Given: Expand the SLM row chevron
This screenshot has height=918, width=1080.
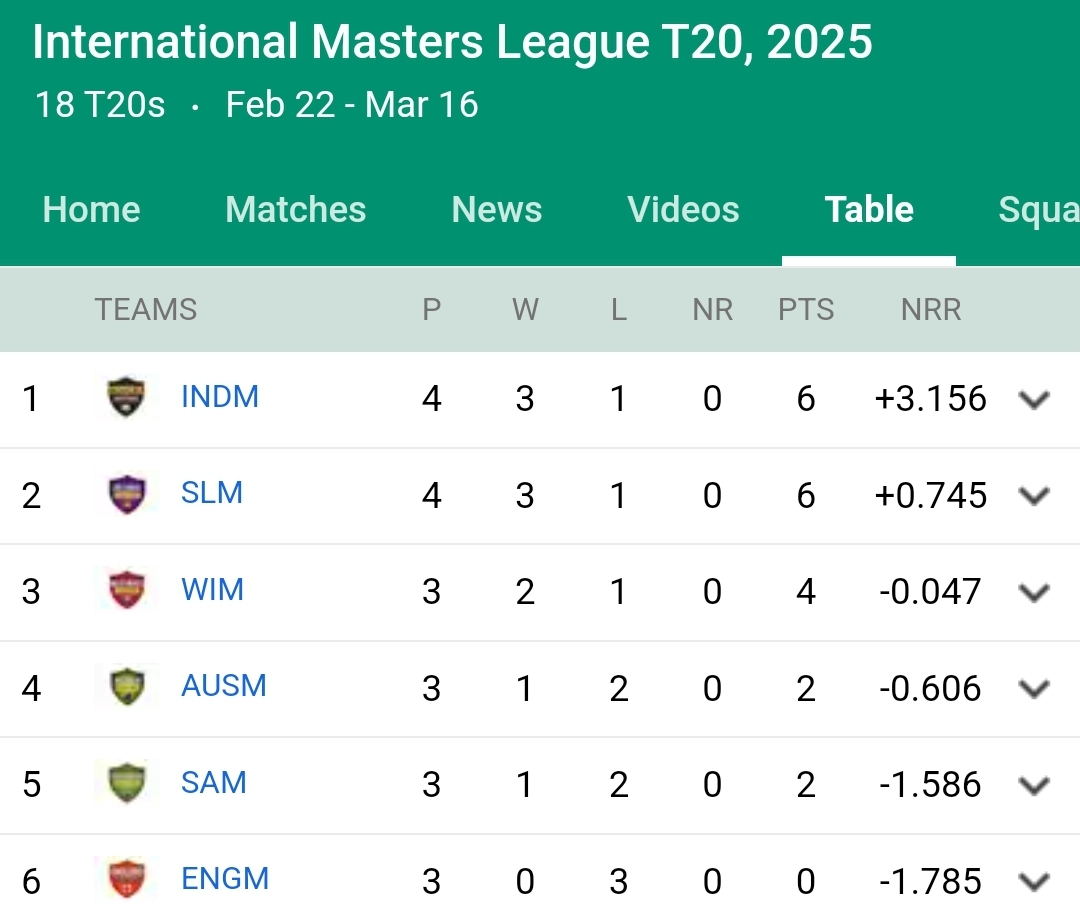Looking at the screenshot, I should coord(1034,496).
